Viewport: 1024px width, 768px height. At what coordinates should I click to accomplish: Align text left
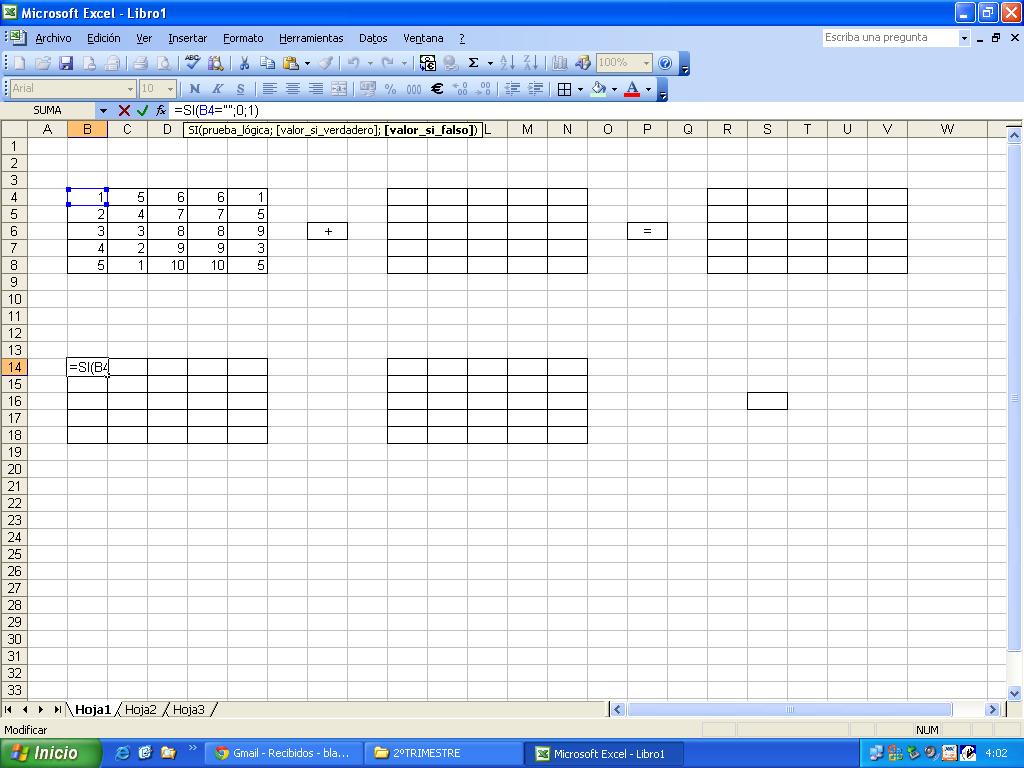(x=269, y=89)
